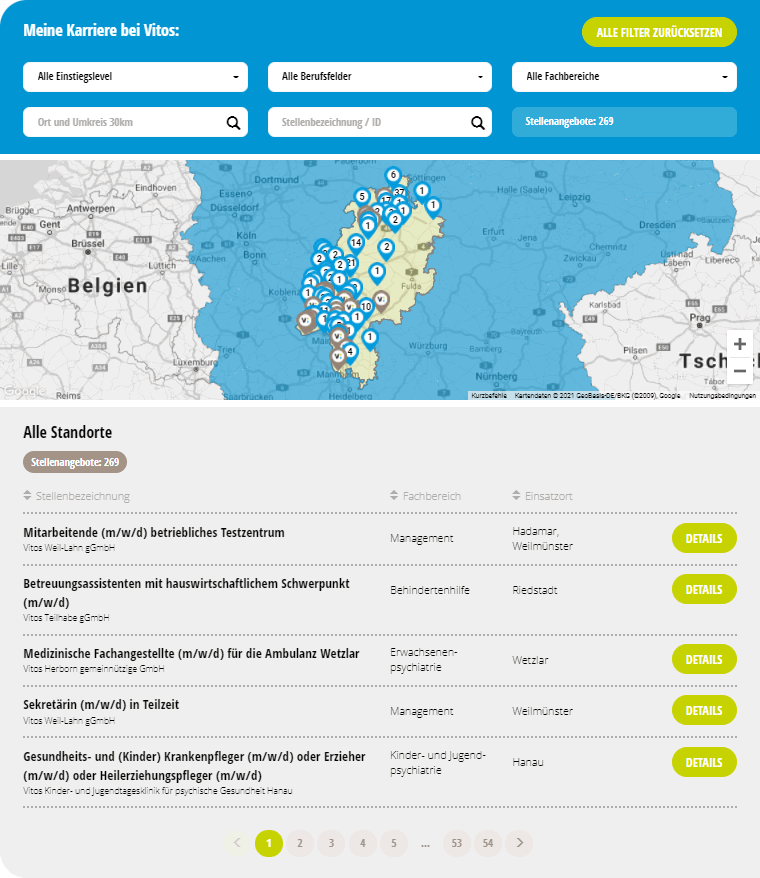The image size is (760, 878).
Task: Click the search icon in Stellenbezeichnung / ID field
Action: (x=478, y=123)
